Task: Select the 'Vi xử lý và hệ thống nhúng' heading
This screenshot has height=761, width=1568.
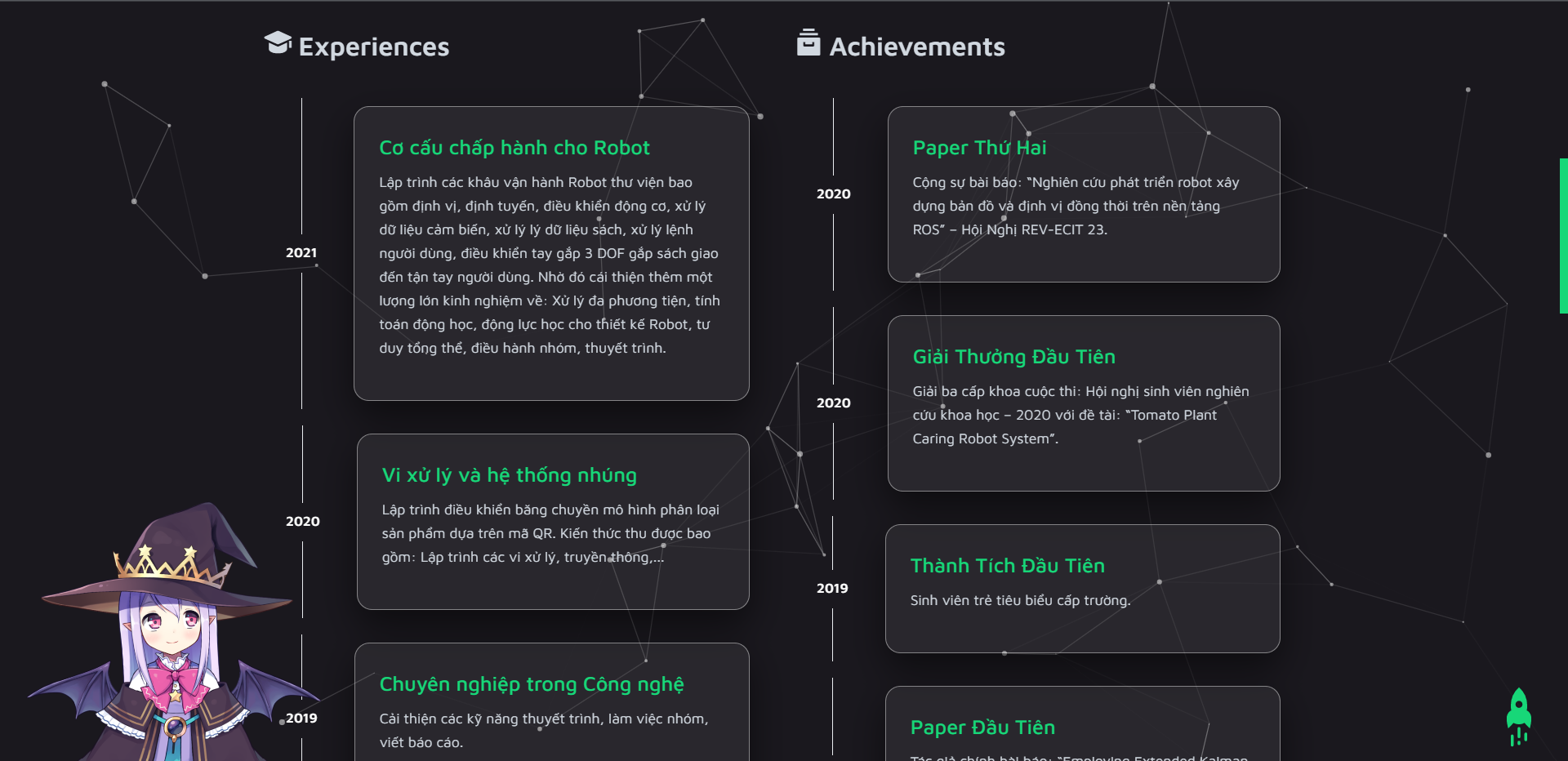Action: [508, 476]
